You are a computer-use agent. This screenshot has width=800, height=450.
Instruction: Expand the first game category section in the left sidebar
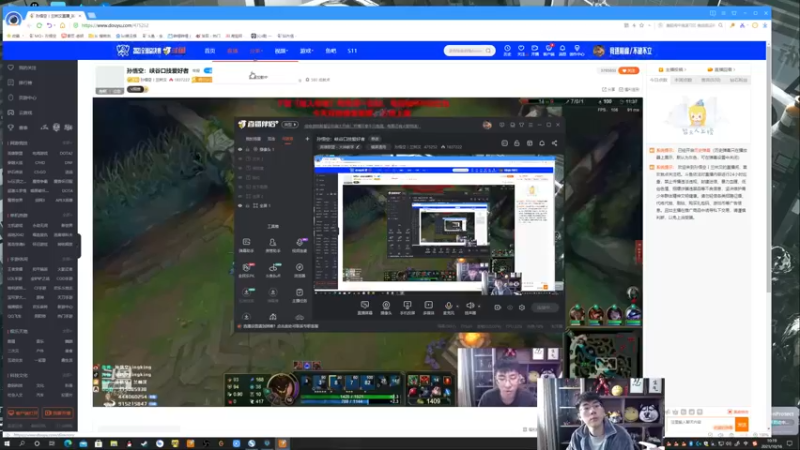(x=67, y=143)
